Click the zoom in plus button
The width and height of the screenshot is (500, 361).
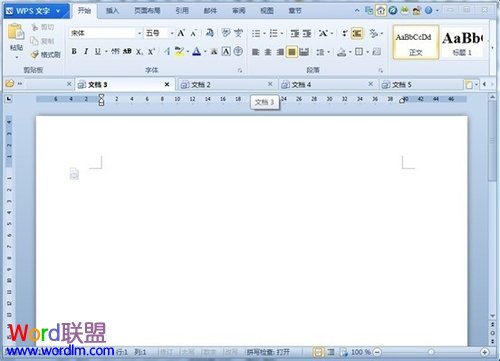[485, 352]
